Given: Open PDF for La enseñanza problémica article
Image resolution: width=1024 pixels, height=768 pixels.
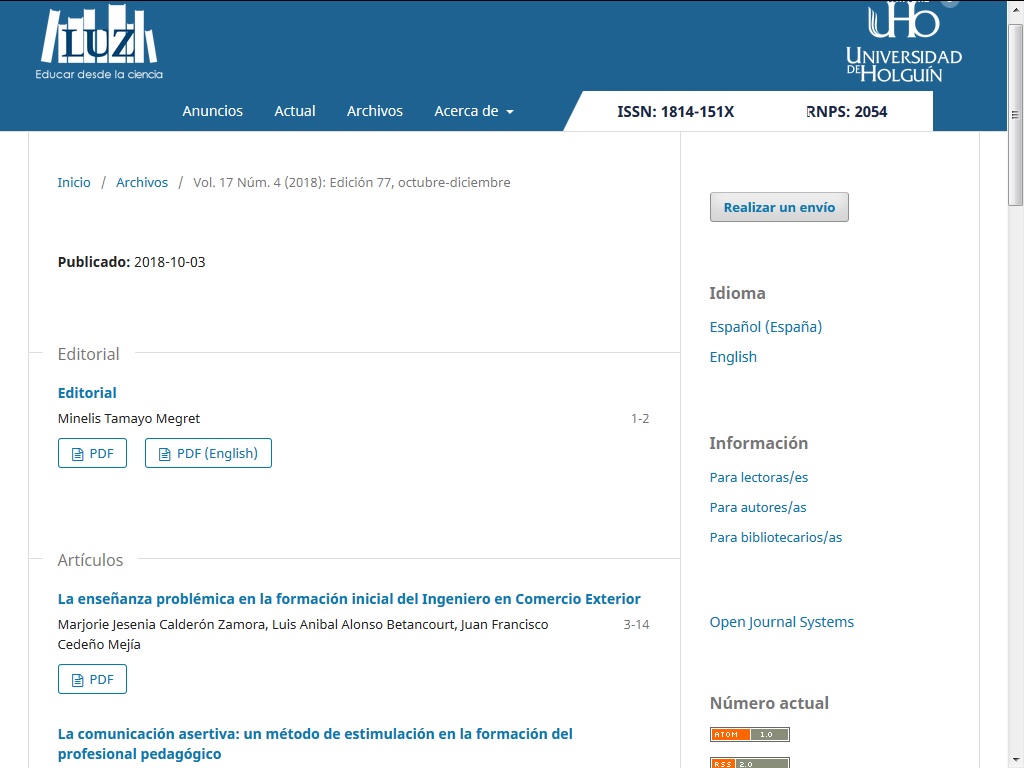Looking at the screenshot, I should (92, 679).
